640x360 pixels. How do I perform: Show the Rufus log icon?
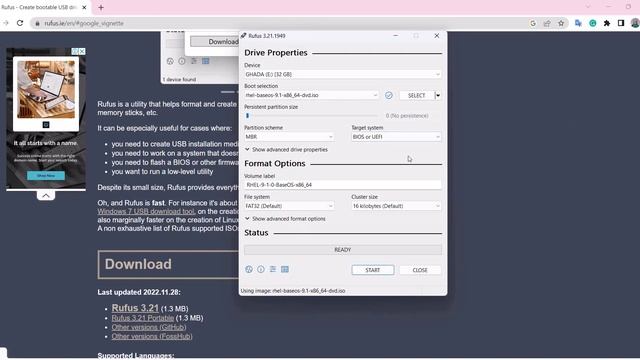(285, 269)
